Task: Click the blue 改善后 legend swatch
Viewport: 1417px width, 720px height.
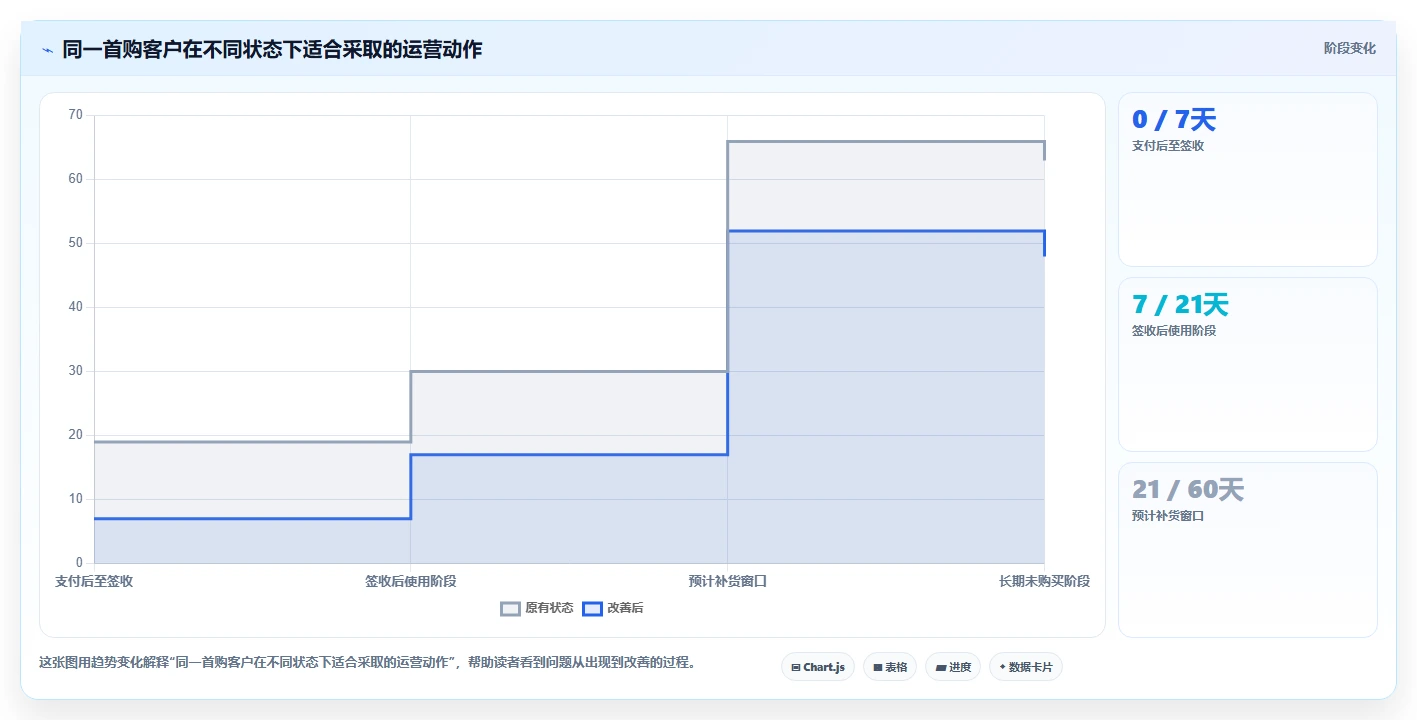Action: [592, 608]
